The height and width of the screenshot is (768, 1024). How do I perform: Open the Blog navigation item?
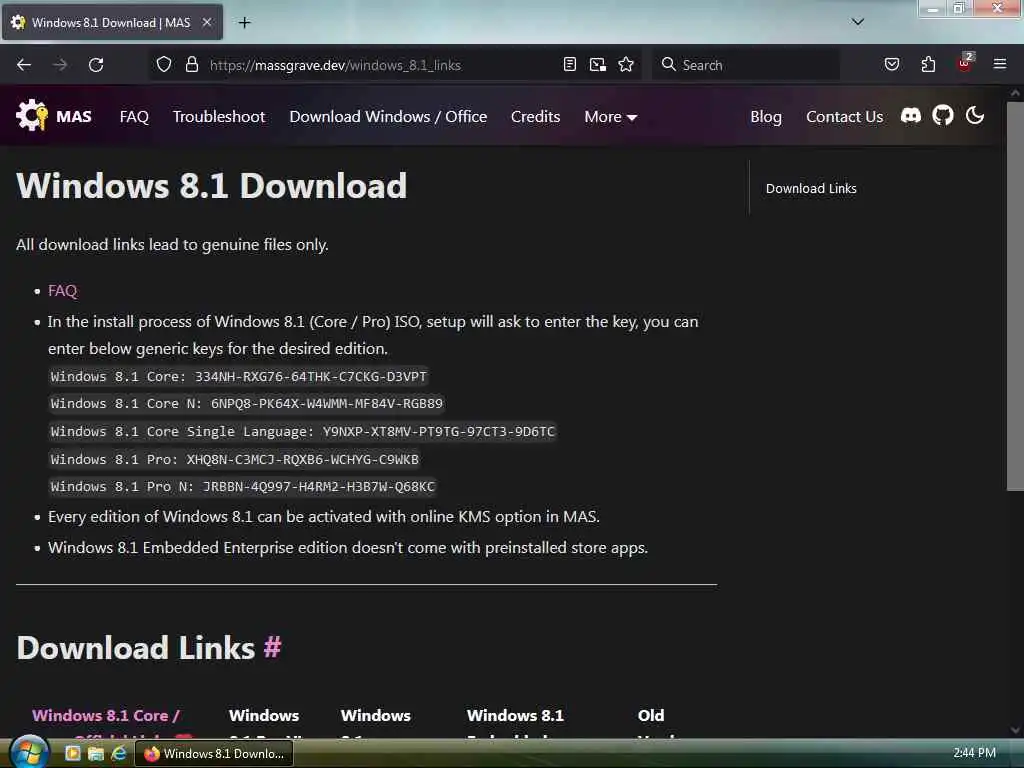pyautogui.click(x=766, y=117)
